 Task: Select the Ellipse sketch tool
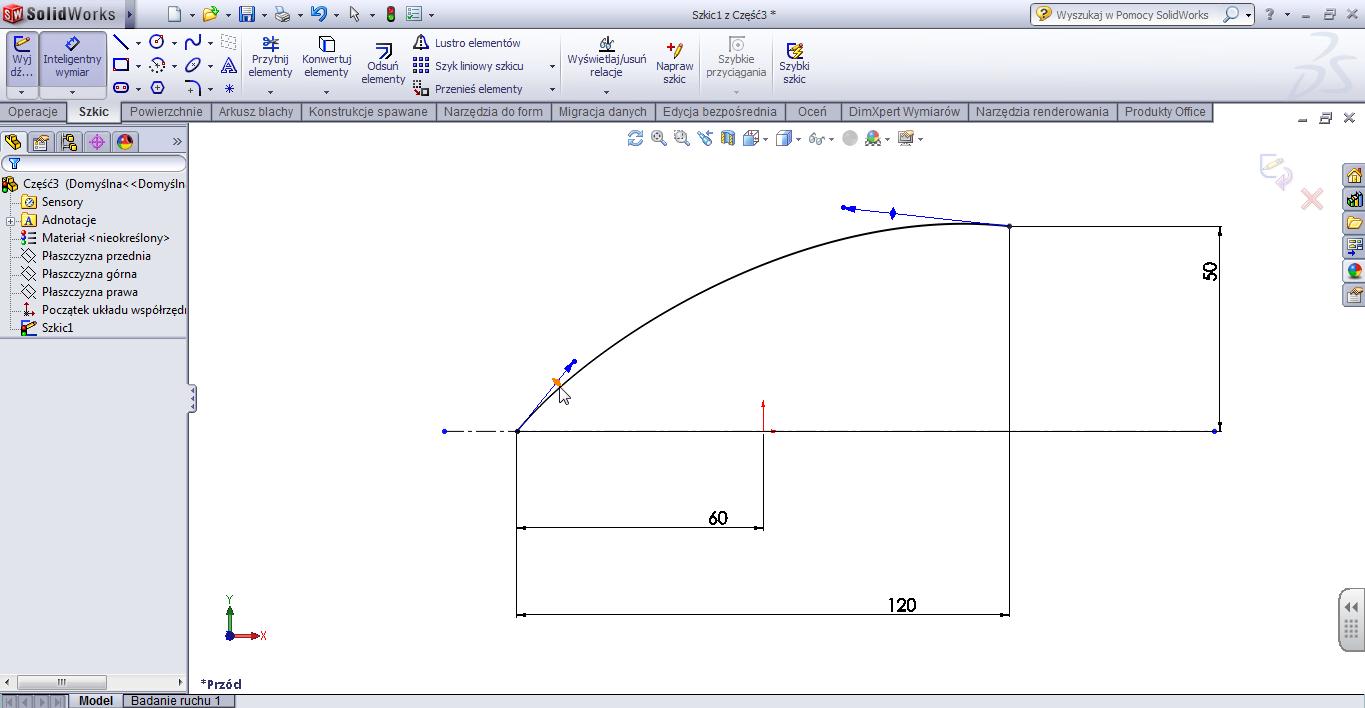[x=193, y=65]
